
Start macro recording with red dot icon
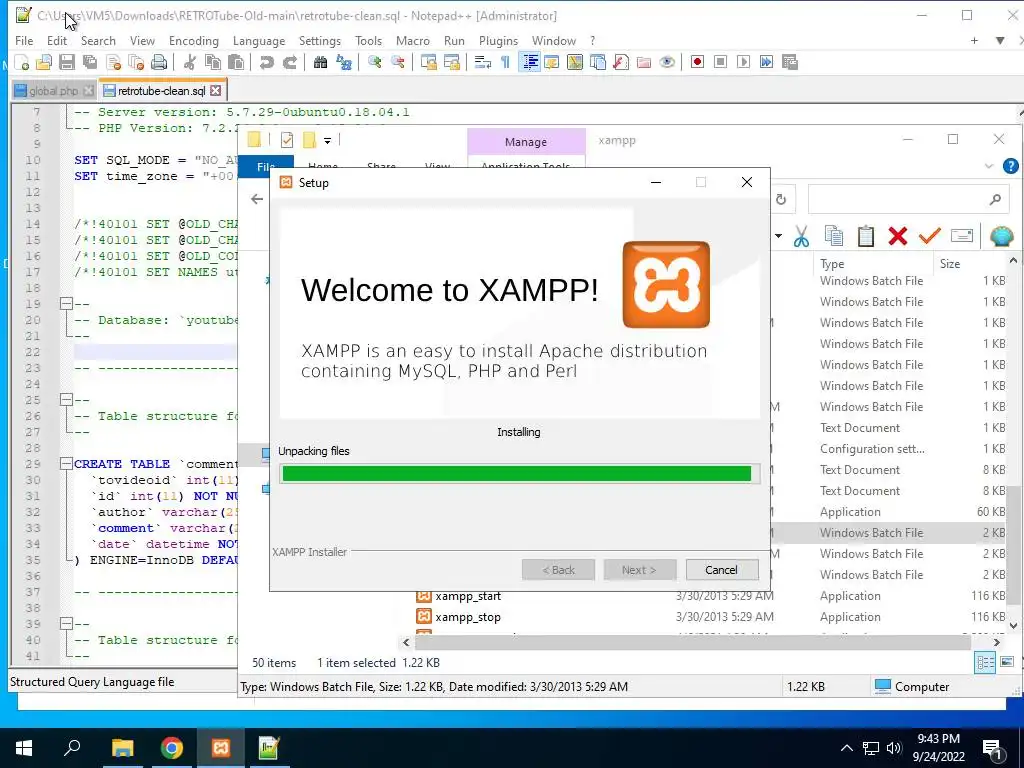coord(697,62)
